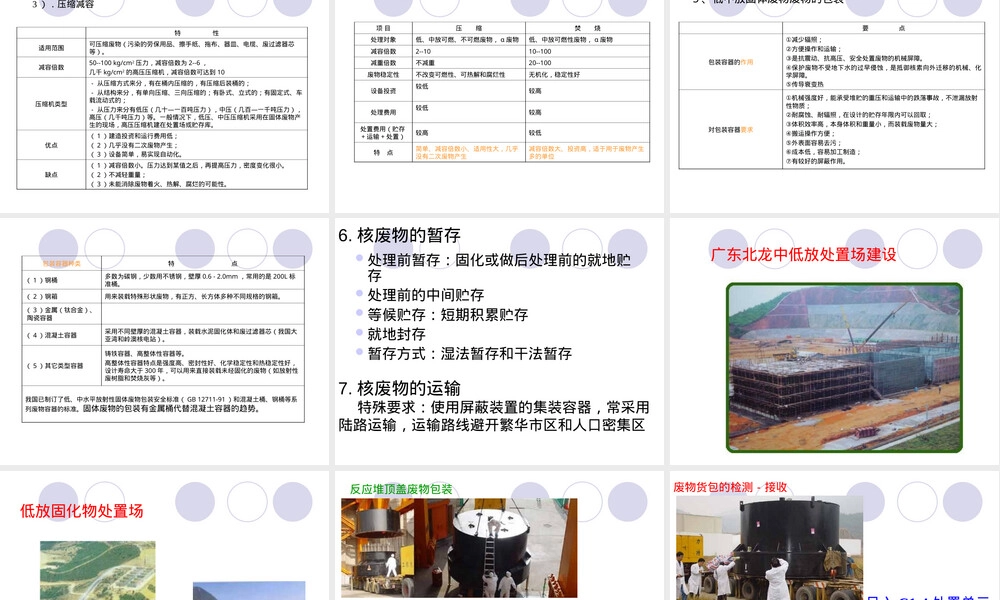Click the 包装容器的作用 cell

click(730, 62)
